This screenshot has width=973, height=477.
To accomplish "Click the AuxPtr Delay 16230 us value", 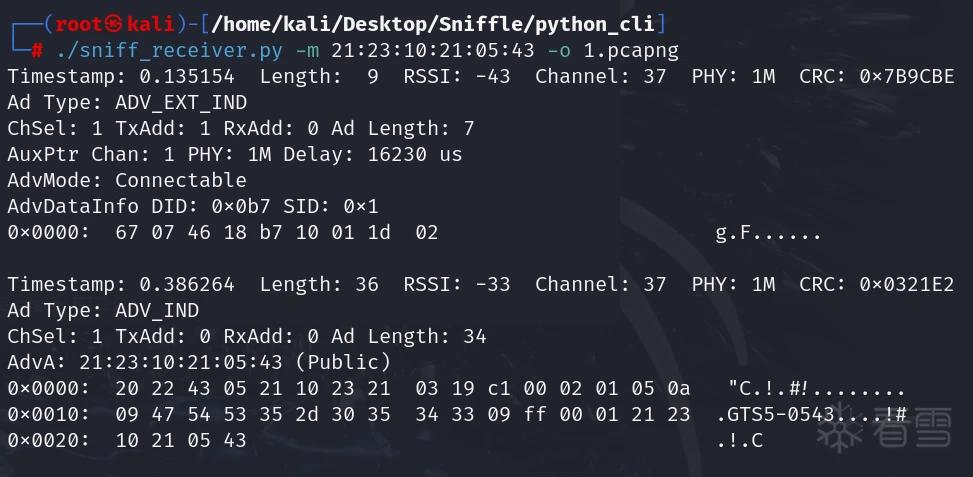I will (415, 154).
